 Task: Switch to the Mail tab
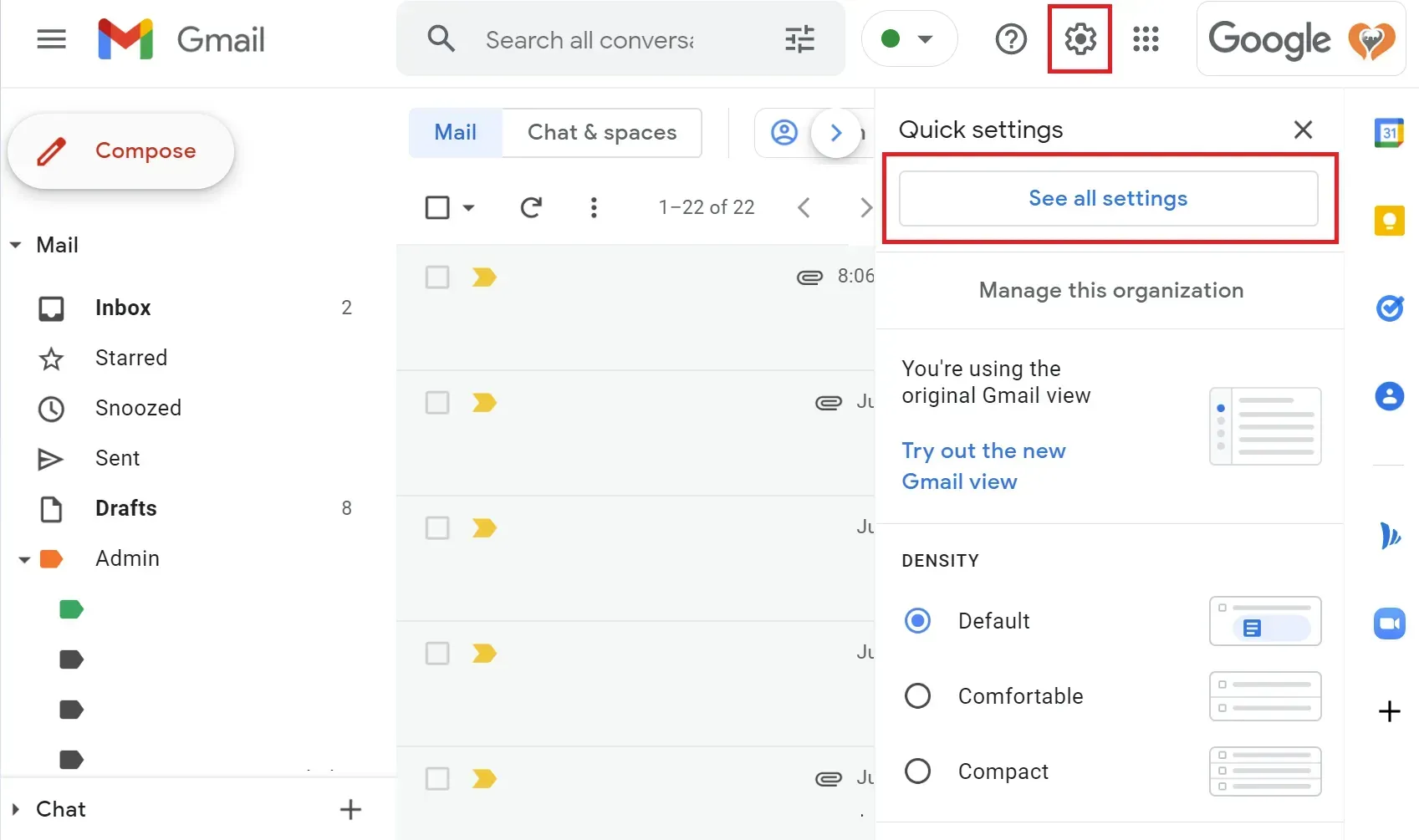click(456, 132)
